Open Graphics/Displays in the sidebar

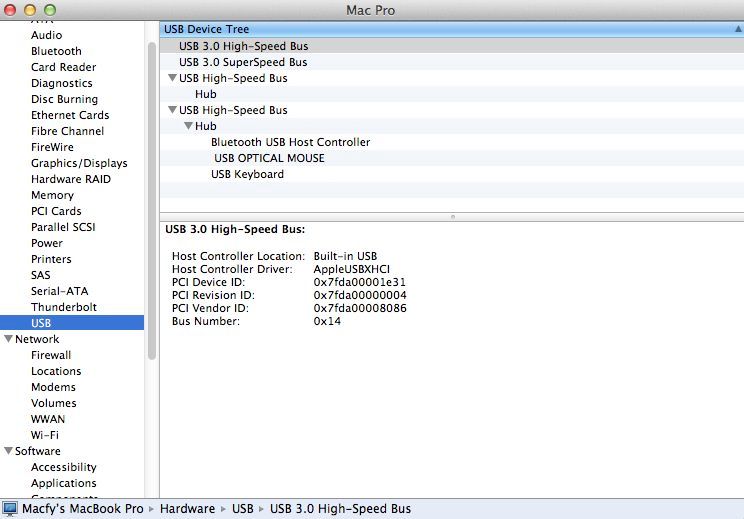(x=79, y=163)
